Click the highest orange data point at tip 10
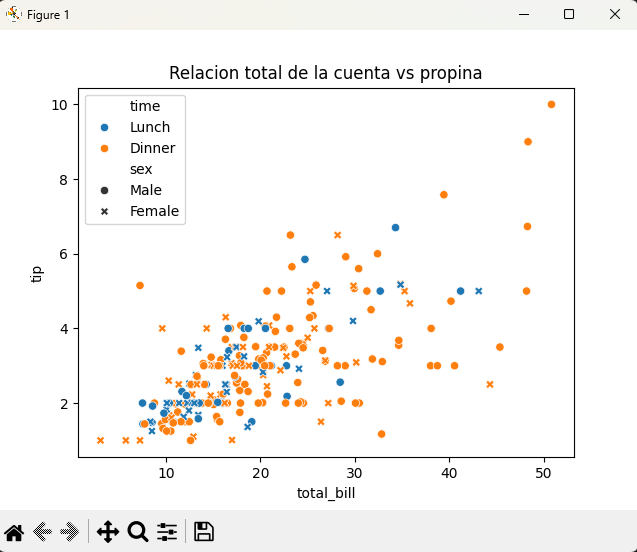Viewport: 637px width, 552px height. [551, 105]
